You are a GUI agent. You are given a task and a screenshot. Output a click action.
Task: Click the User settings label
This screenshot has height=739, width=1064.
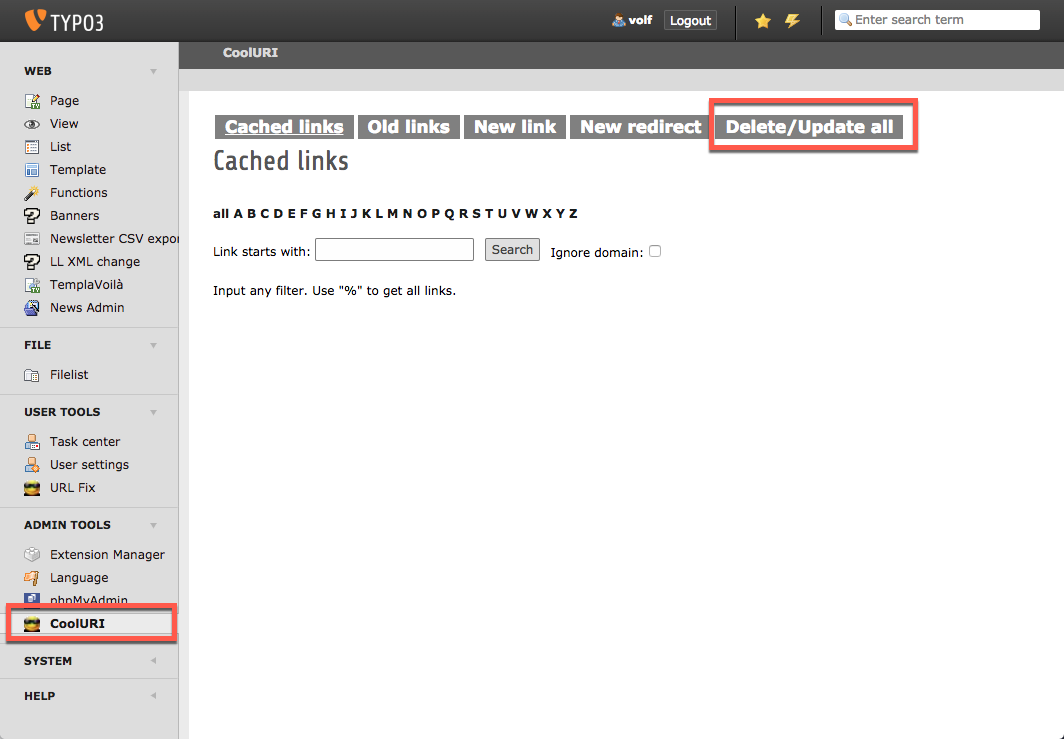coord(90,465)
